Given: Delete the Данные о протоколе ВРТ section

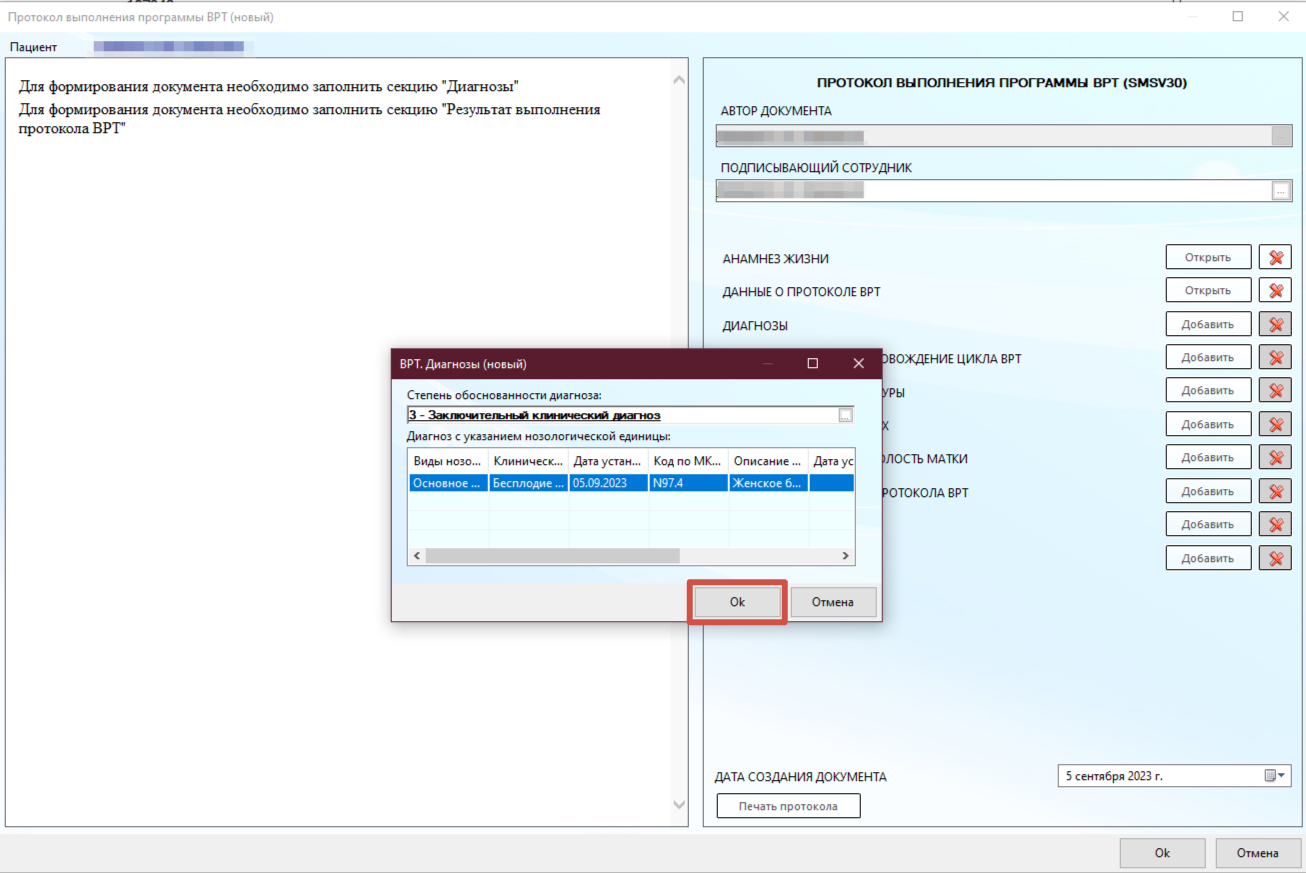Looking at the screenshot, I should pos(1275,290).
